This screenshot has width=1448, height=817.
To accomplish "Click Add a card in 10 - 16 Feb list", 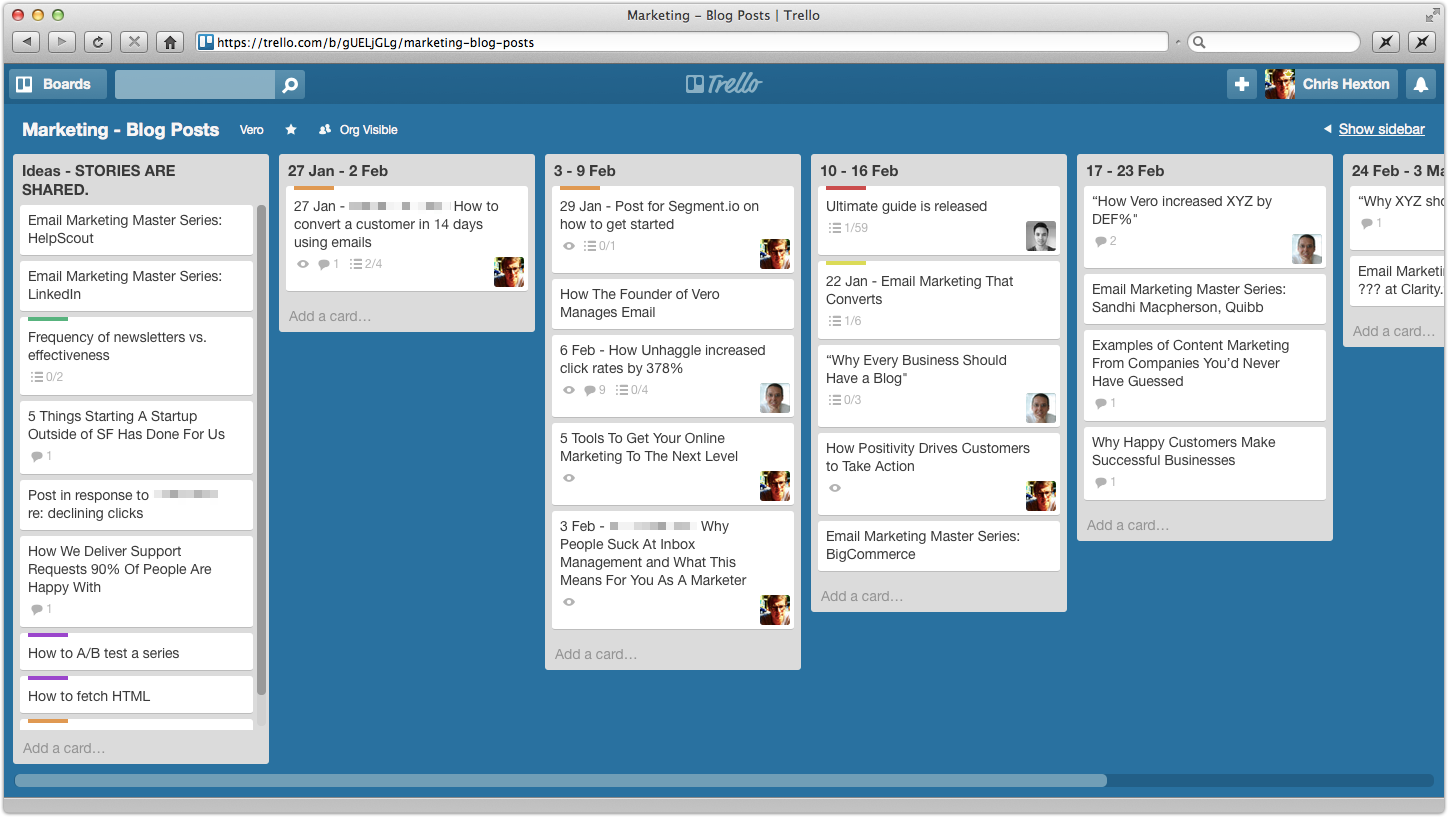I will pos(862,596).
